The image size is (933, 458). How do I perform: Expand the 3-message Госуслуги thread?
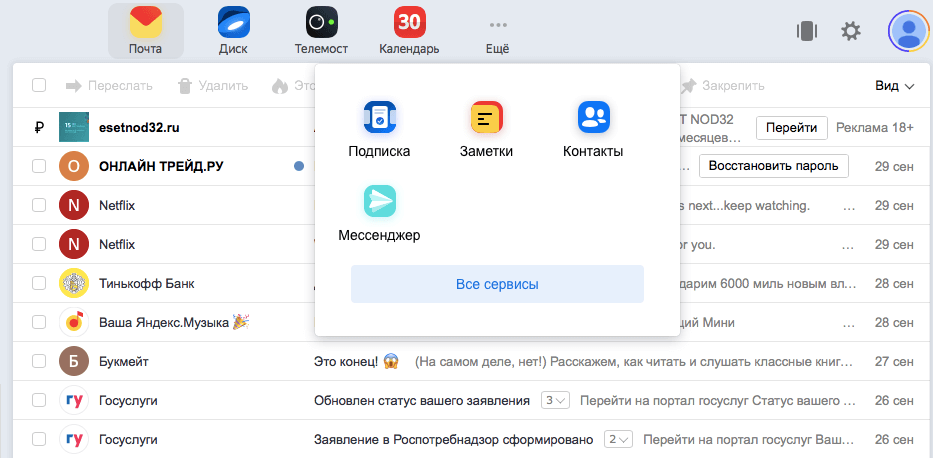click(554, 400)
